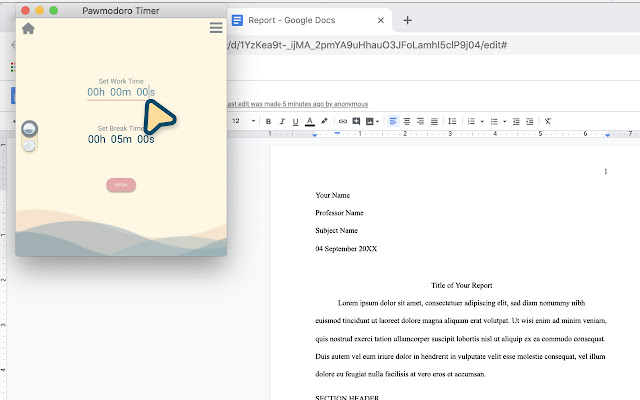Edit the Set Work Time field
The image size is (640, 400).
pyautogui.click(x=121, y=93)
